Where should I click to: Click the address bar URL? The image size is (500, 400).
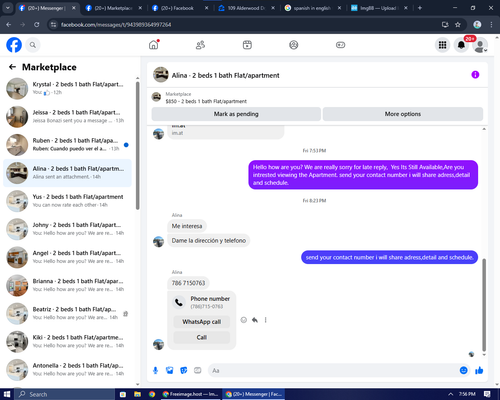(116, 25)
